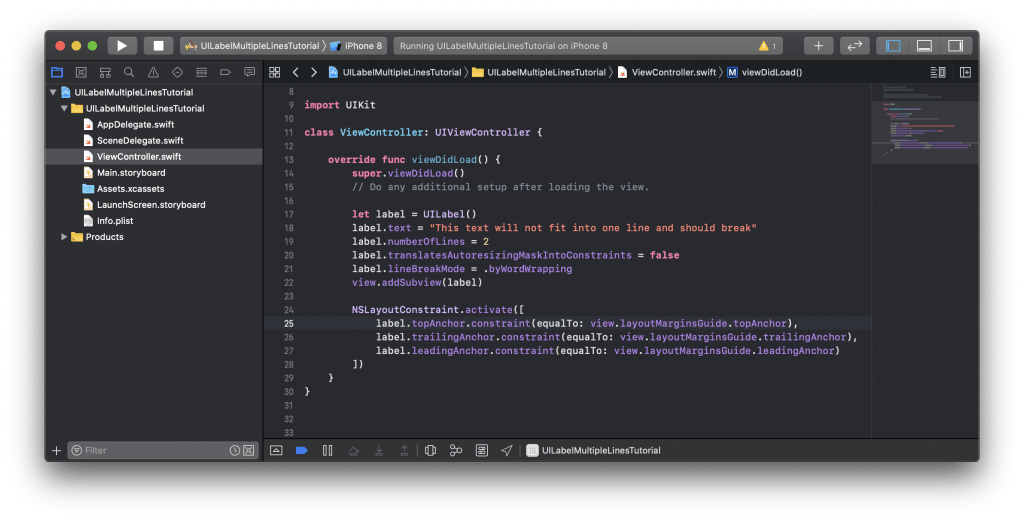Toggle the bottom debug area panel
Image resolution: width=1024 pixels, height=521 pixels.
[924, 46]
